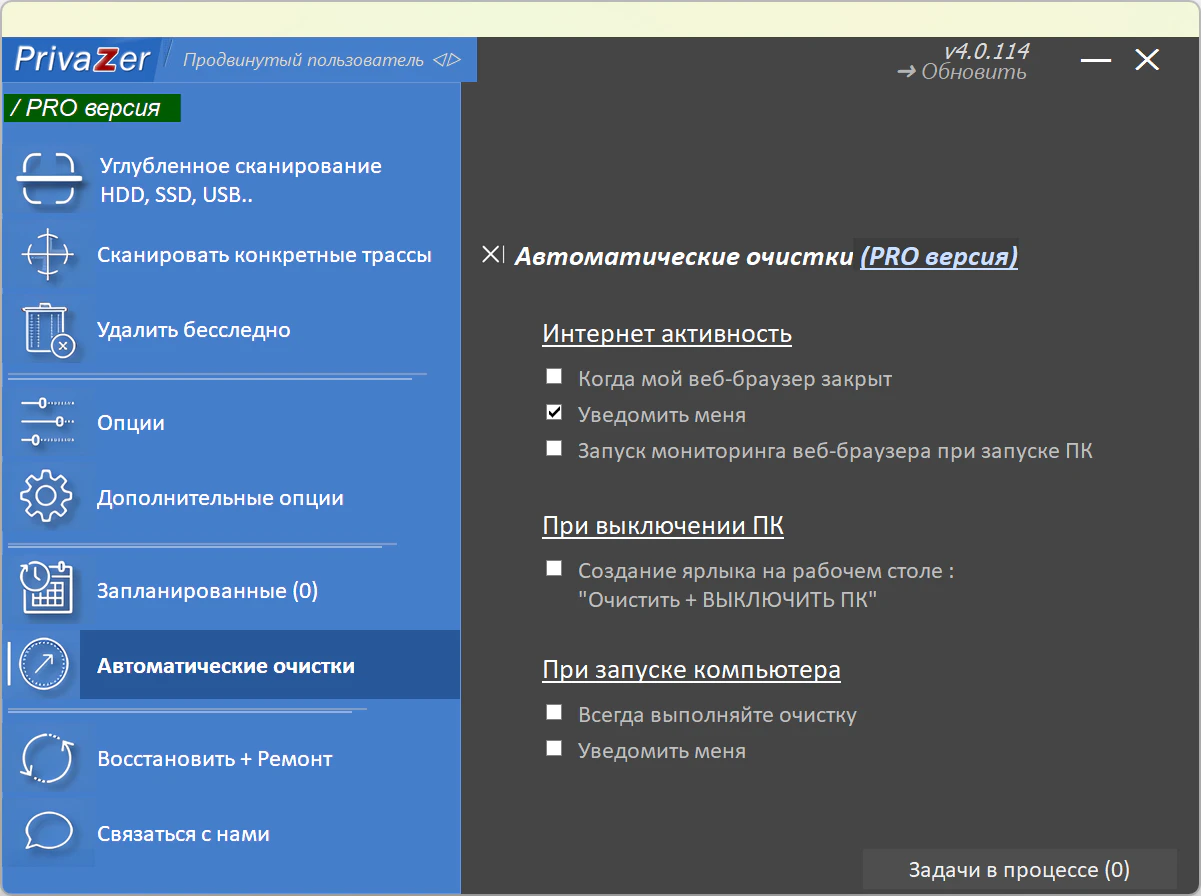Click the green '/ PRO версия' badge
Viewport: 1201px width, 896px height.
[x=92, y=108]
